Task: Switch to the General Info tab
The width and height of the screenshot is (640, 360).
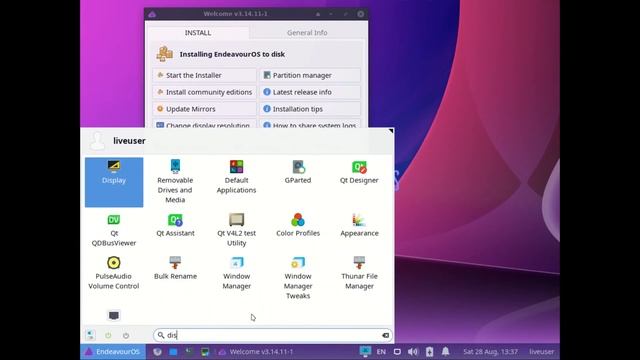Action: click(307, 33)
